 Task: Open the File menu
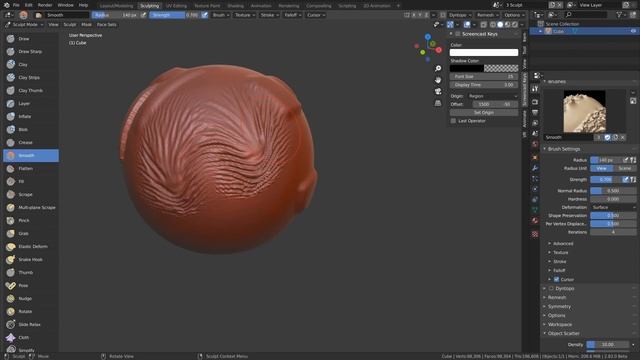16,5
